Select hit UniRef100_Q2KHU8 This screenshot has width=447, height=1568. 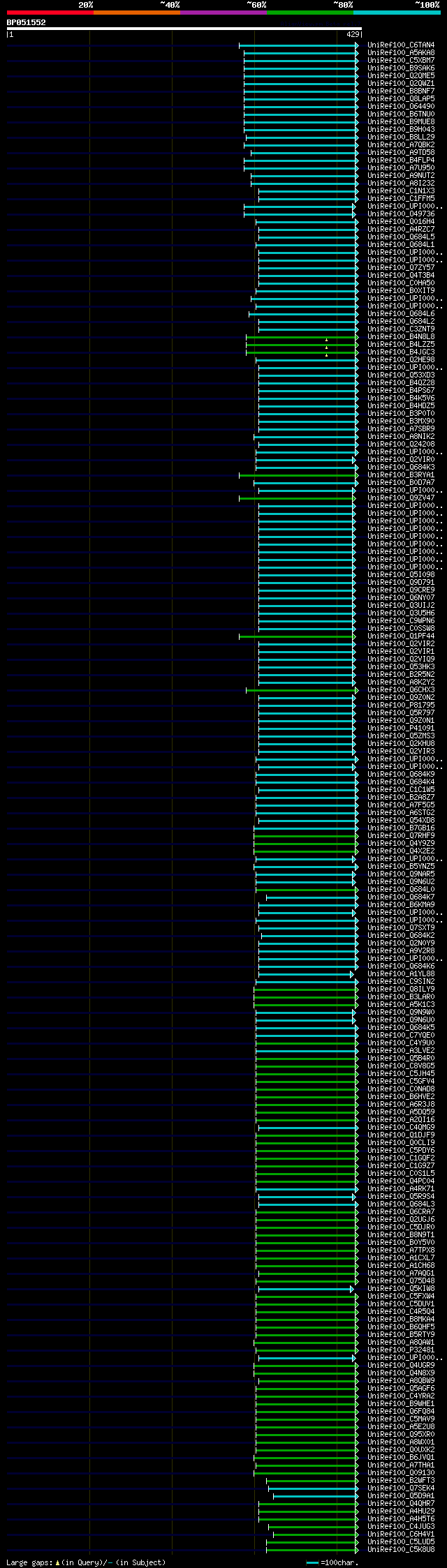click(x=401, y=744)
